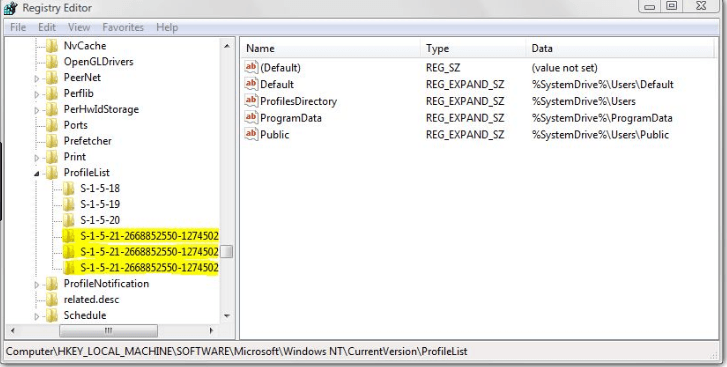Expand the Schedule key
Screen dimensions: 727x367
(37, 316)
